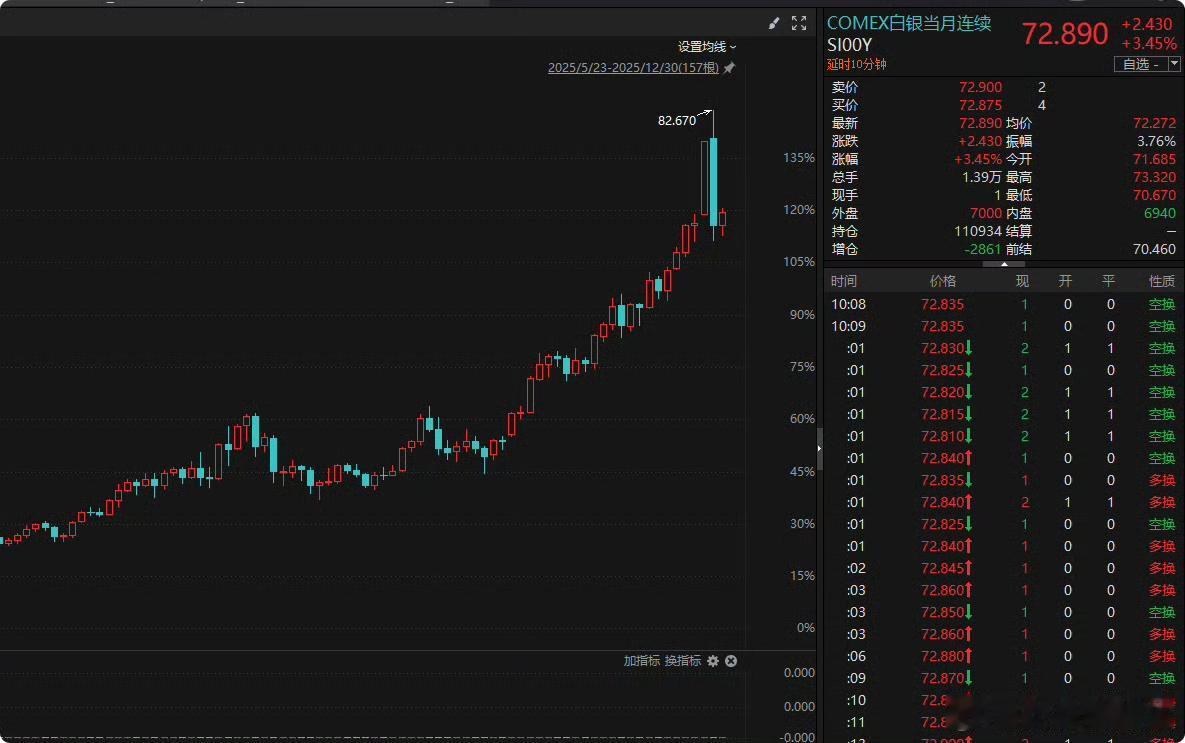Open the 设置均线 dropdown
Viewport: 1185px width, 743px height.
[x=707, y=47]
